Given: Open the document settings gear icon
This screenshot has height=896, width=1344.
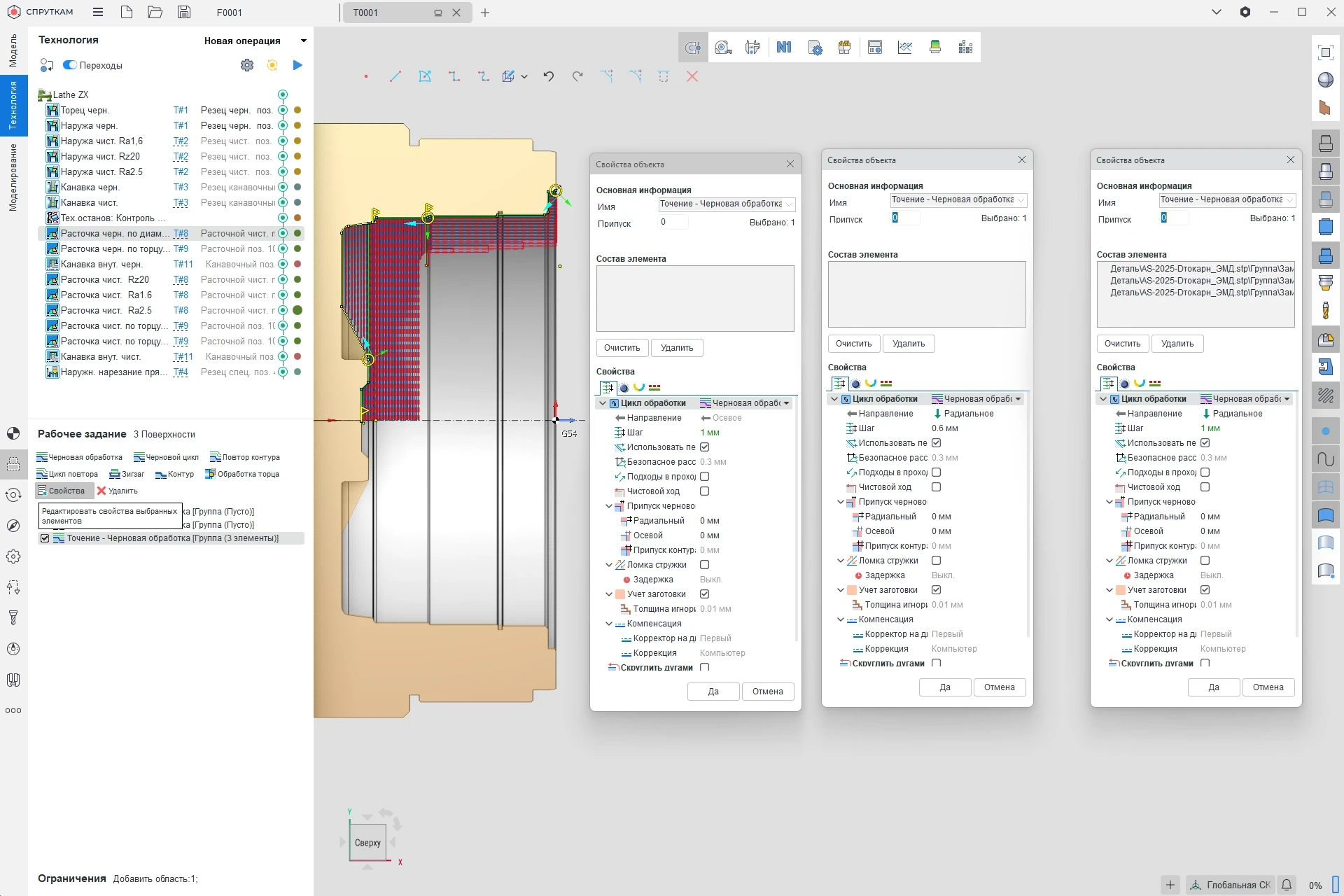Looking at the screenshot, I should (815, 48).
